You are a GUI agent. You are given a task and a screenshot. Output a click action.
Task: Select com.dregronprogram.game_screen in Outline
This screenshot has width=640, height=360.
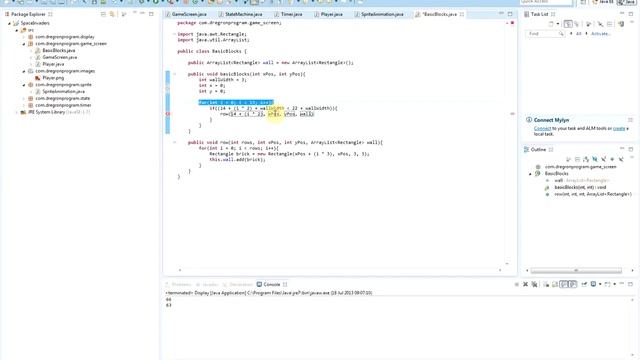580,167
